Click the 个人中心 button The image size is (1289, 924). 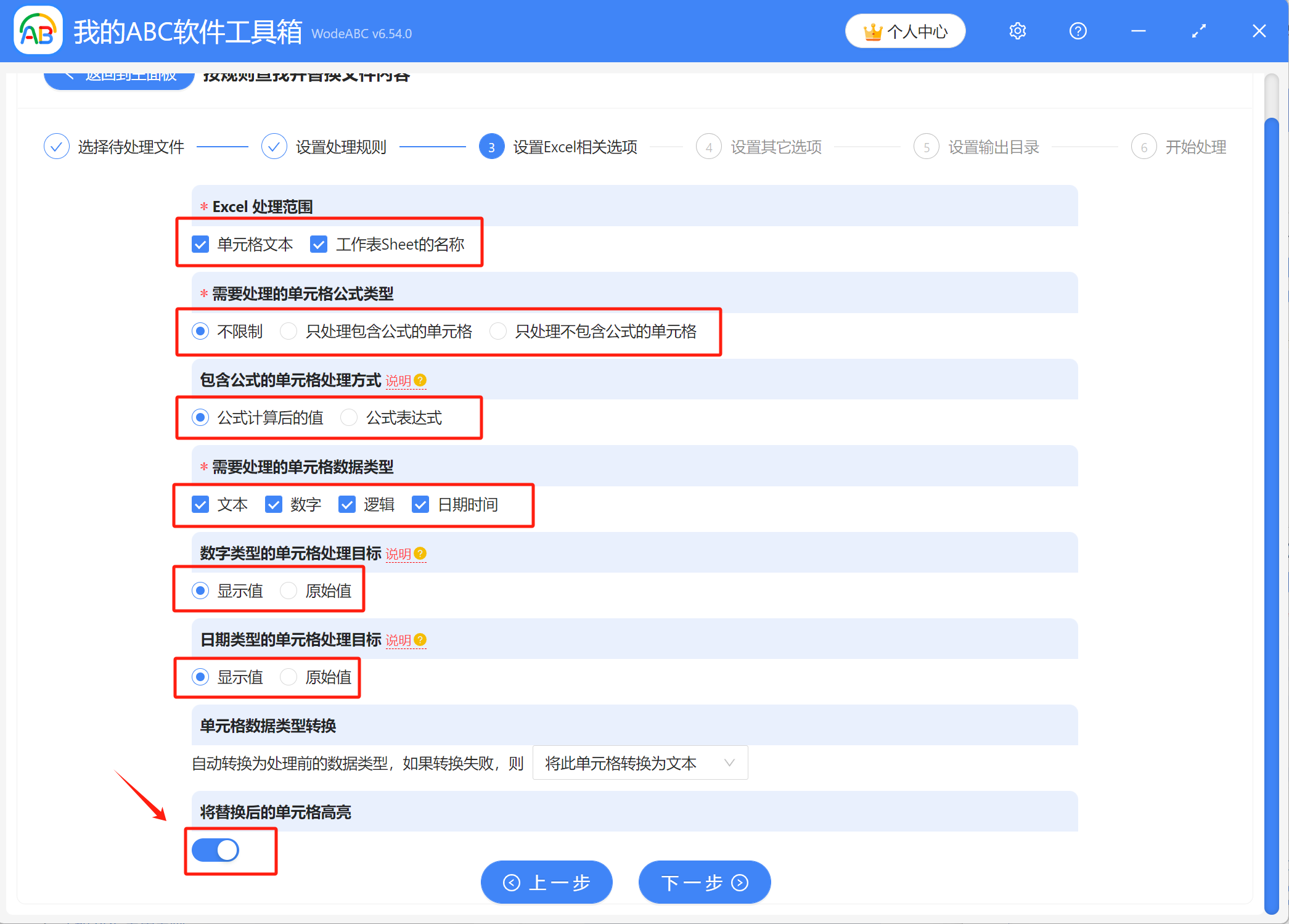[905, 31]
